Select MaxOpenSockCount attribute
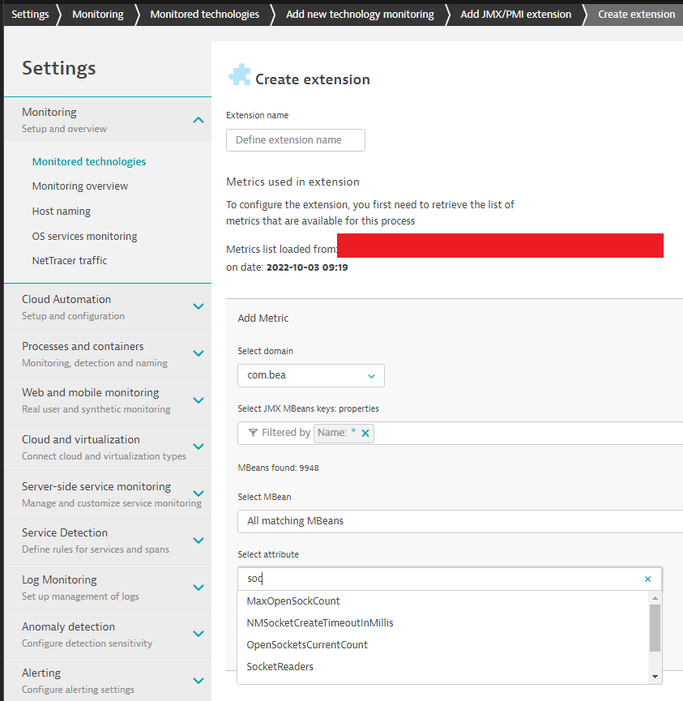The height and width of the screenshot is (701, 683). coord(293,601)
